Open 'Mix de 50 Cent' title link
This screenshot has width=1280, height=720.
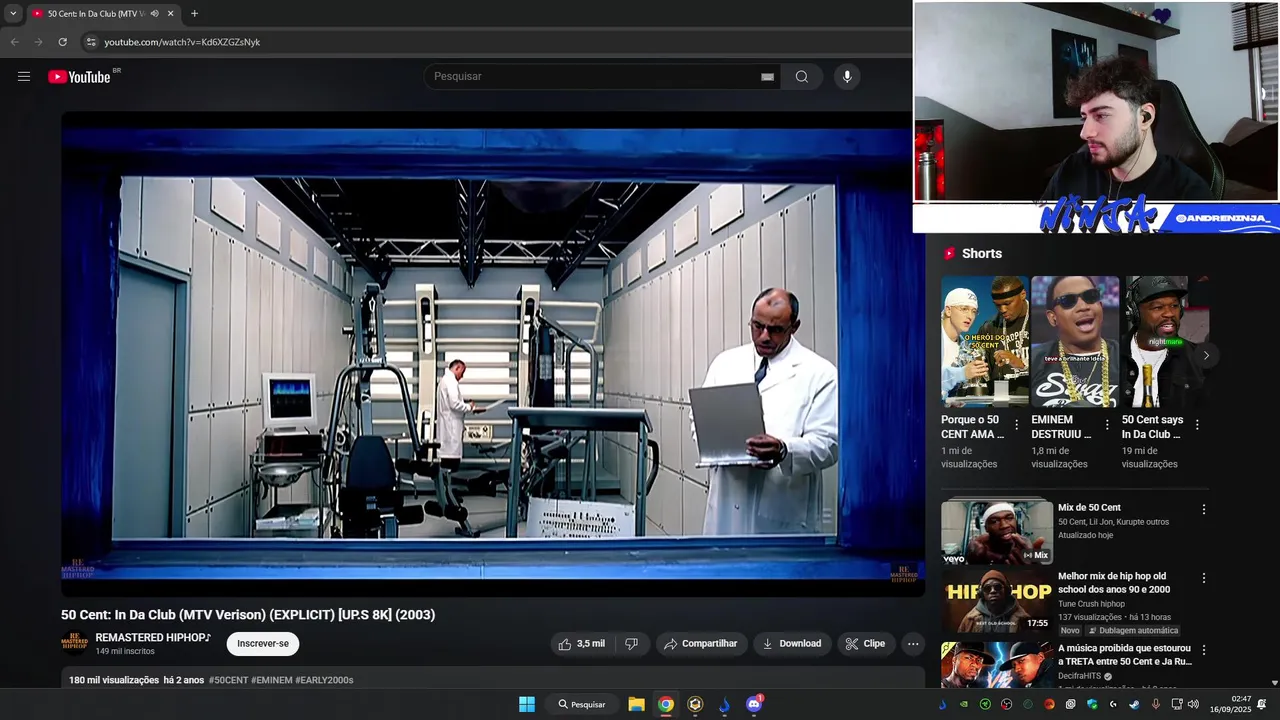(1089, 508)
